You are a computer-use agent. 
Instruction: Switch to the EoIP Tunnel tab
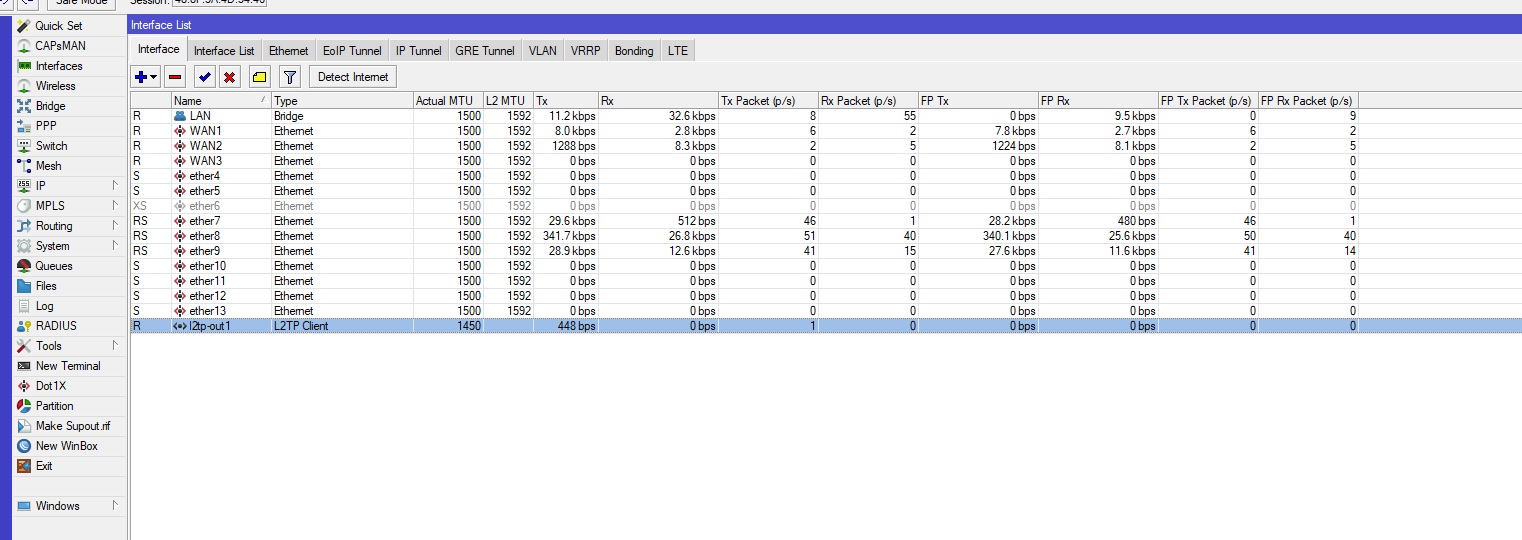tap(352, 50)
